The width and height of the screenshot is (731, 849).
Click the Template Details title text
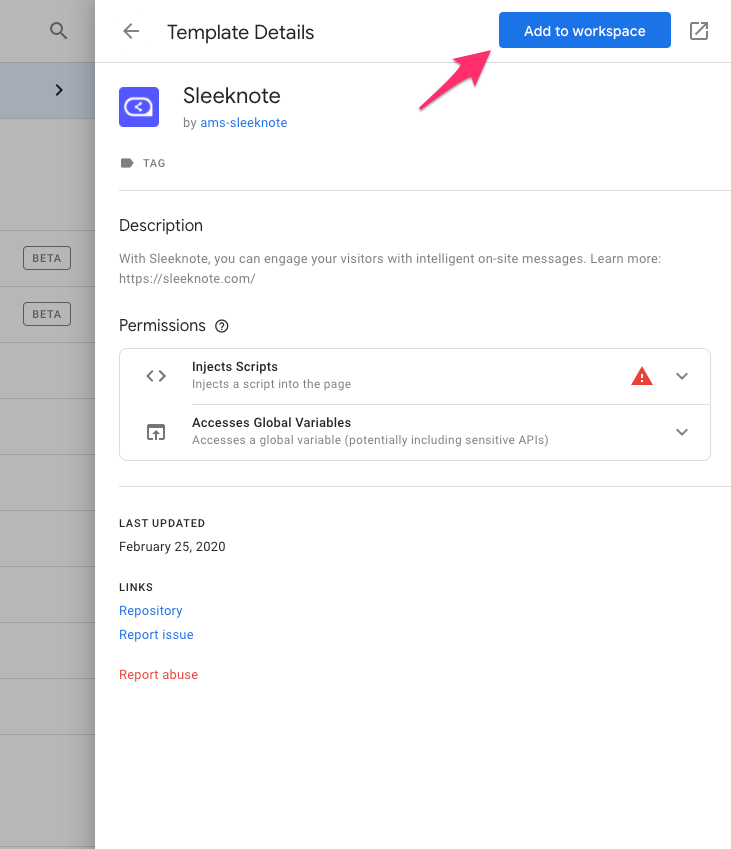pos(240,32)
